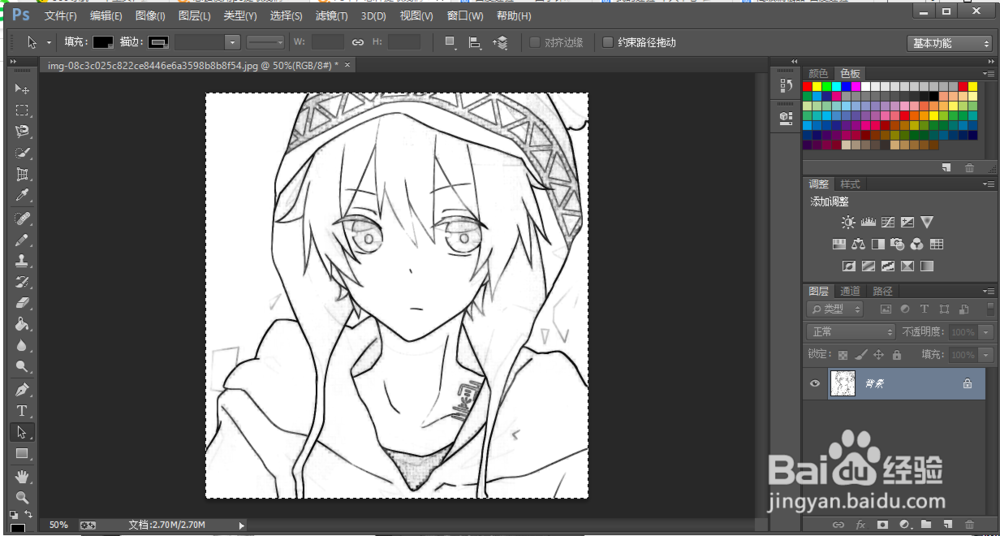
Task: Click the shape 填充 color swatch
Action: click(x=103, y=42)
